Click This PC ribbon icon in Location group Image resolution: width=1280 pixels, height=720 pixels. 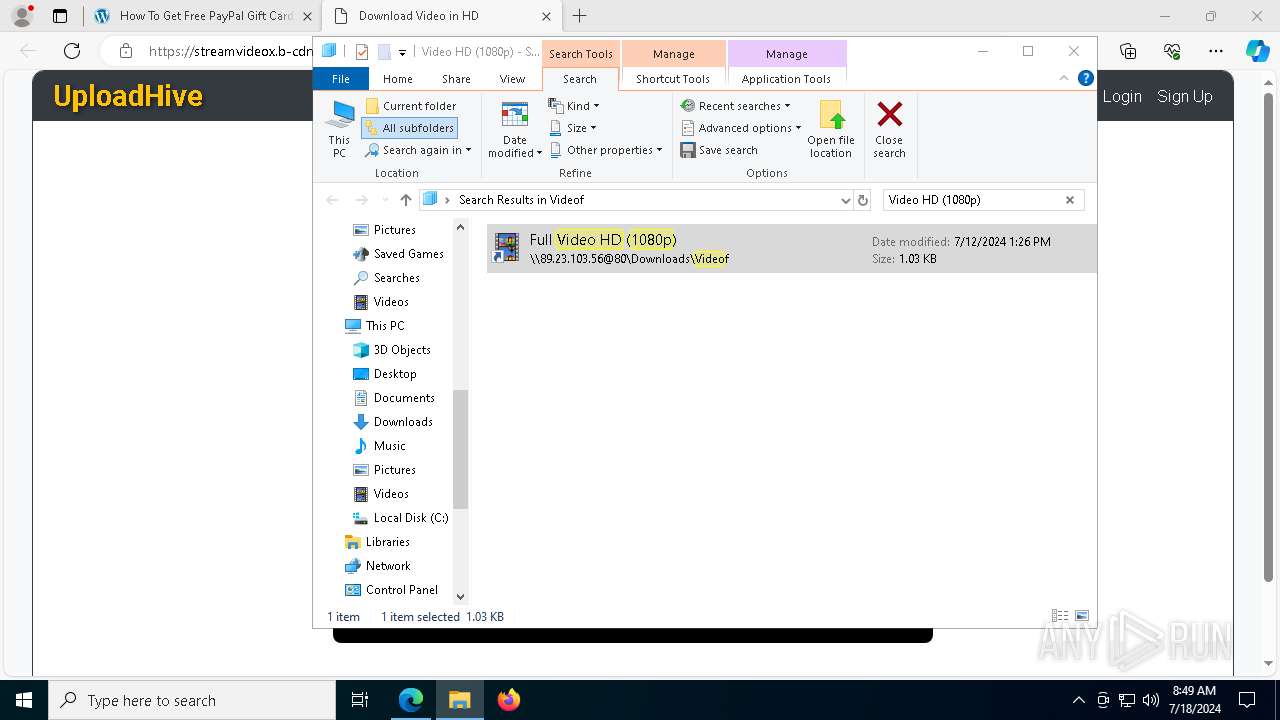pos(339,129)
